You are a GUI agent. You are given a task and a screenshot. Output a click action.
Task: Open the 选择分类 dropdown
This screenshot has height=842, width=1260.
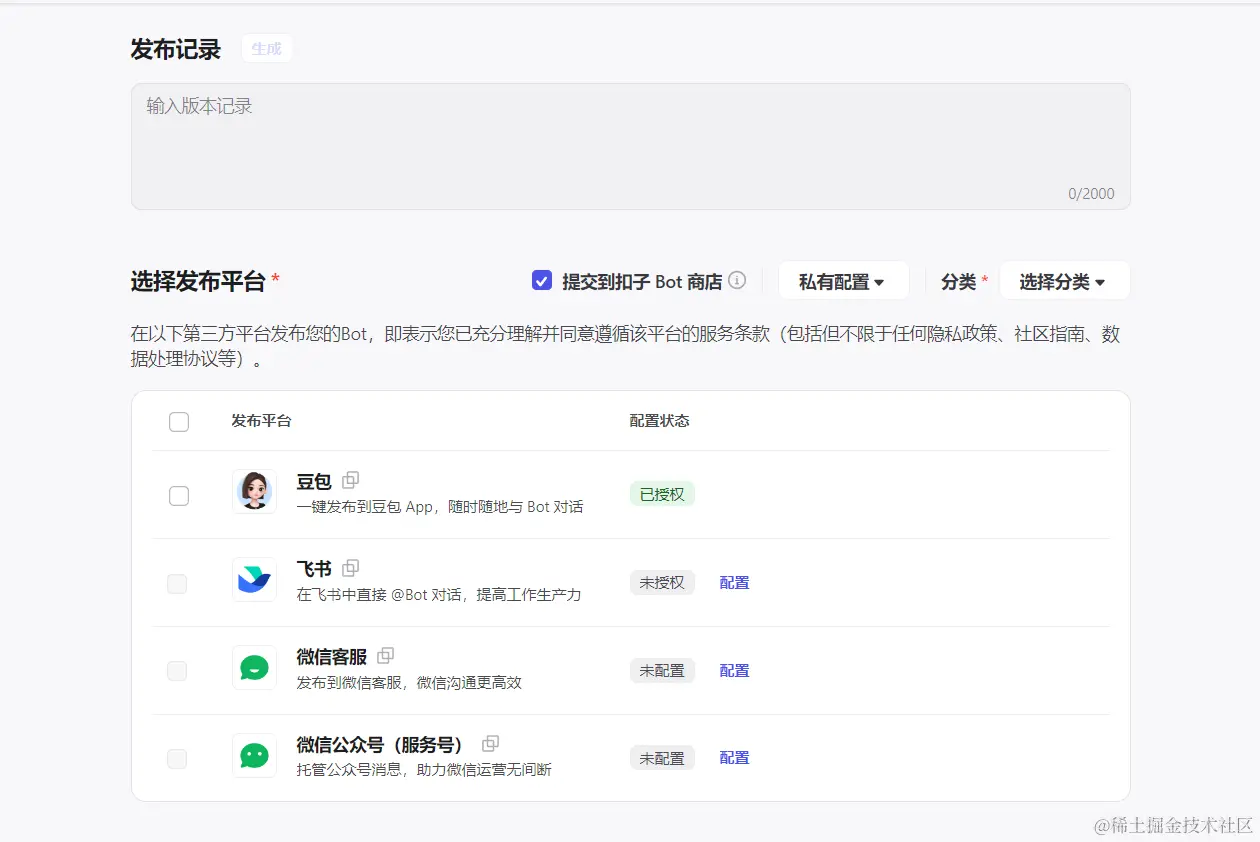(x=1064, y=281)
